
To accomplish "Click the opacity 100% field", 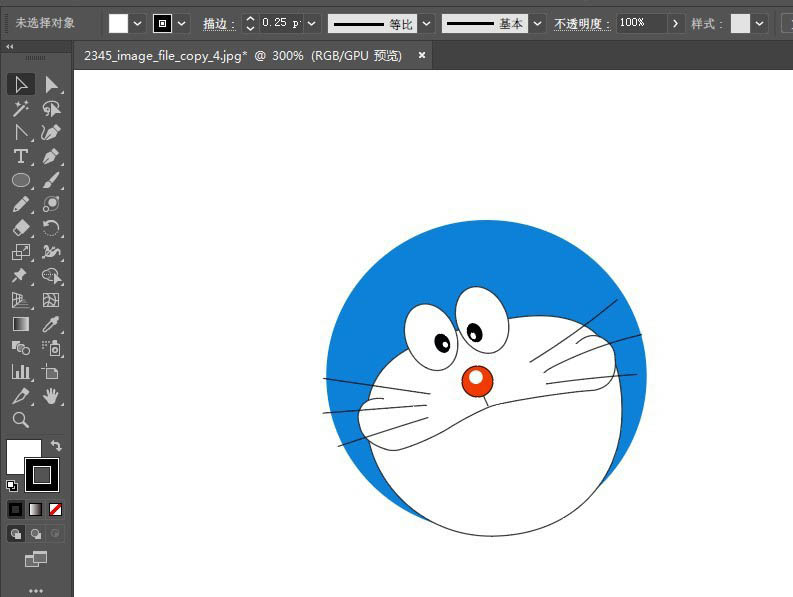I will tap(641, 23).
